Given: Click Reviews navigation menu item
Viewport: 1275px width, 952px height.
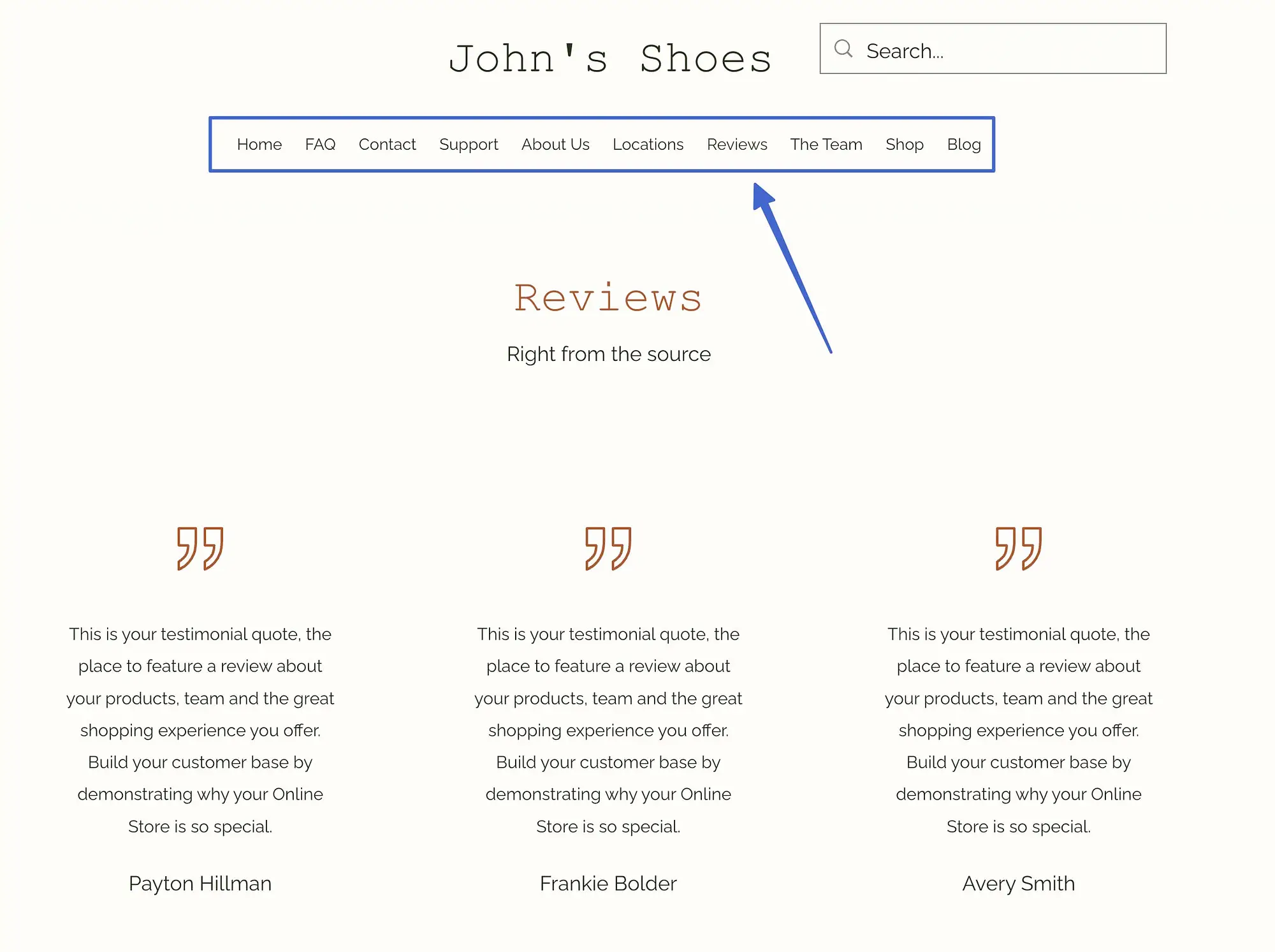Looking at the screenshot, I should coord(737,143).
